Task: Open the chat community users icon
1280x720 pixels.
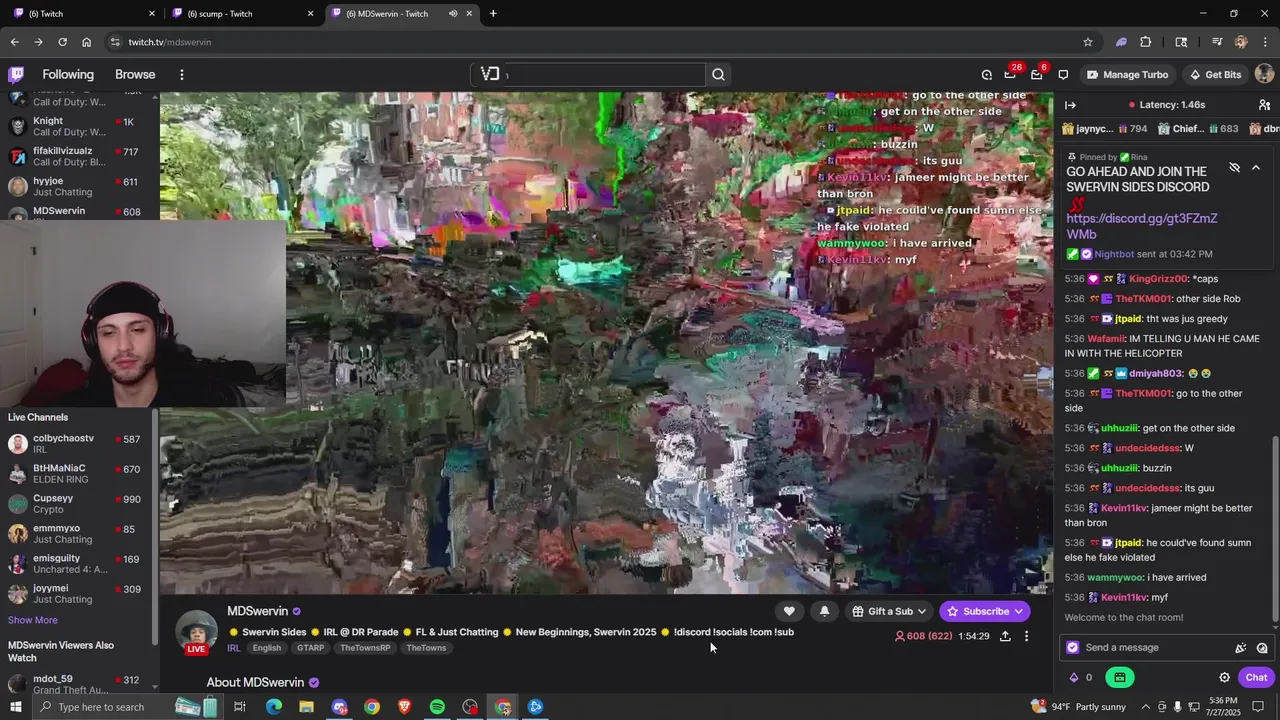Action: click(1264, 104)
